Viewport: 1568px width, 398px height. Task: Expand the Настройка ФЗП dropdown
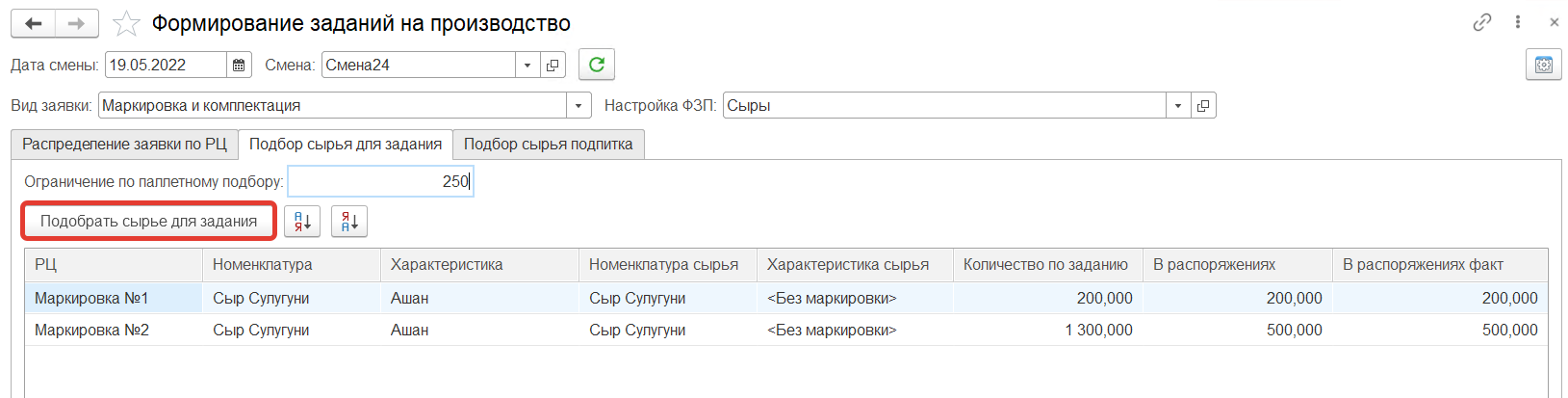[x=1178, y=106]
